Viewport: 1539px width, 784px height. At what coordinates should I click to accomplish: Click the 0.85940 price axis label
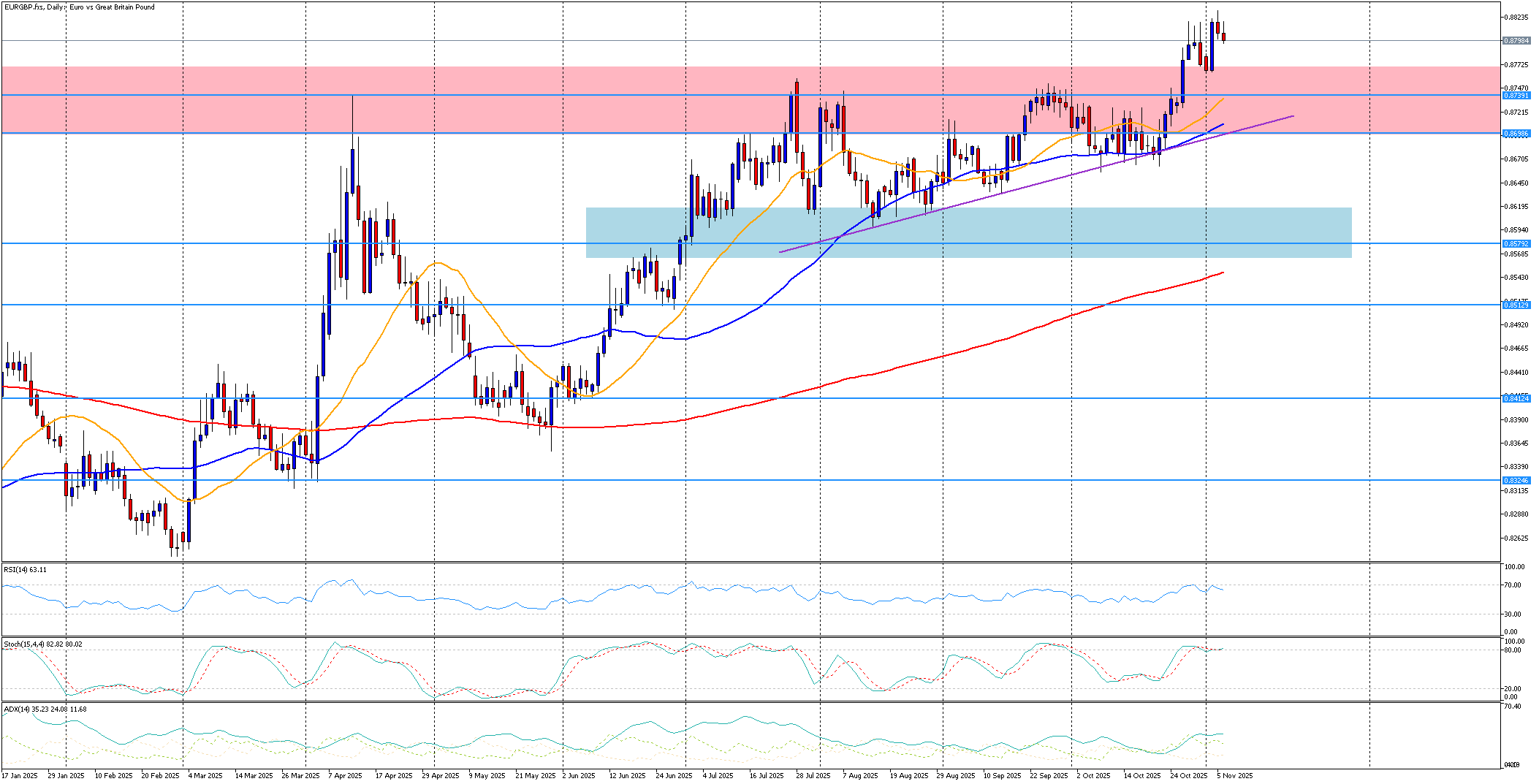tap(1516, 230)
